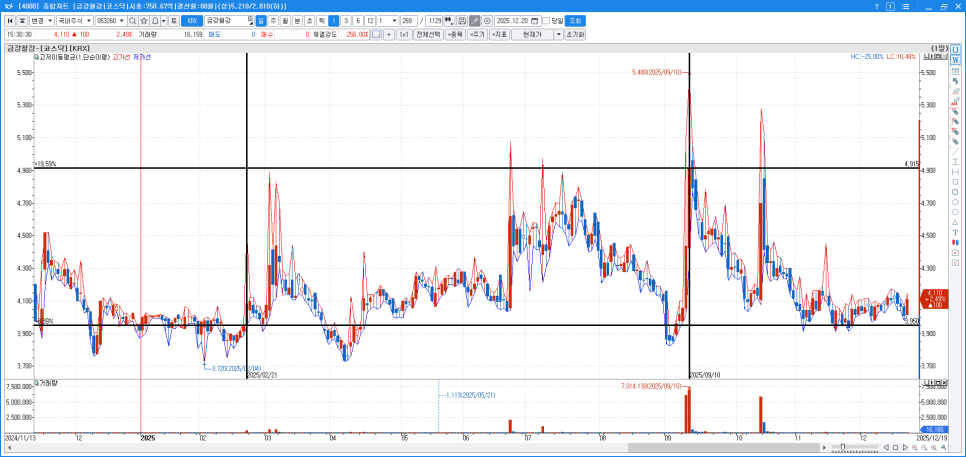966x457 pixels.
Task: Select the interval 1 toggle button
Action: [333, 20]
